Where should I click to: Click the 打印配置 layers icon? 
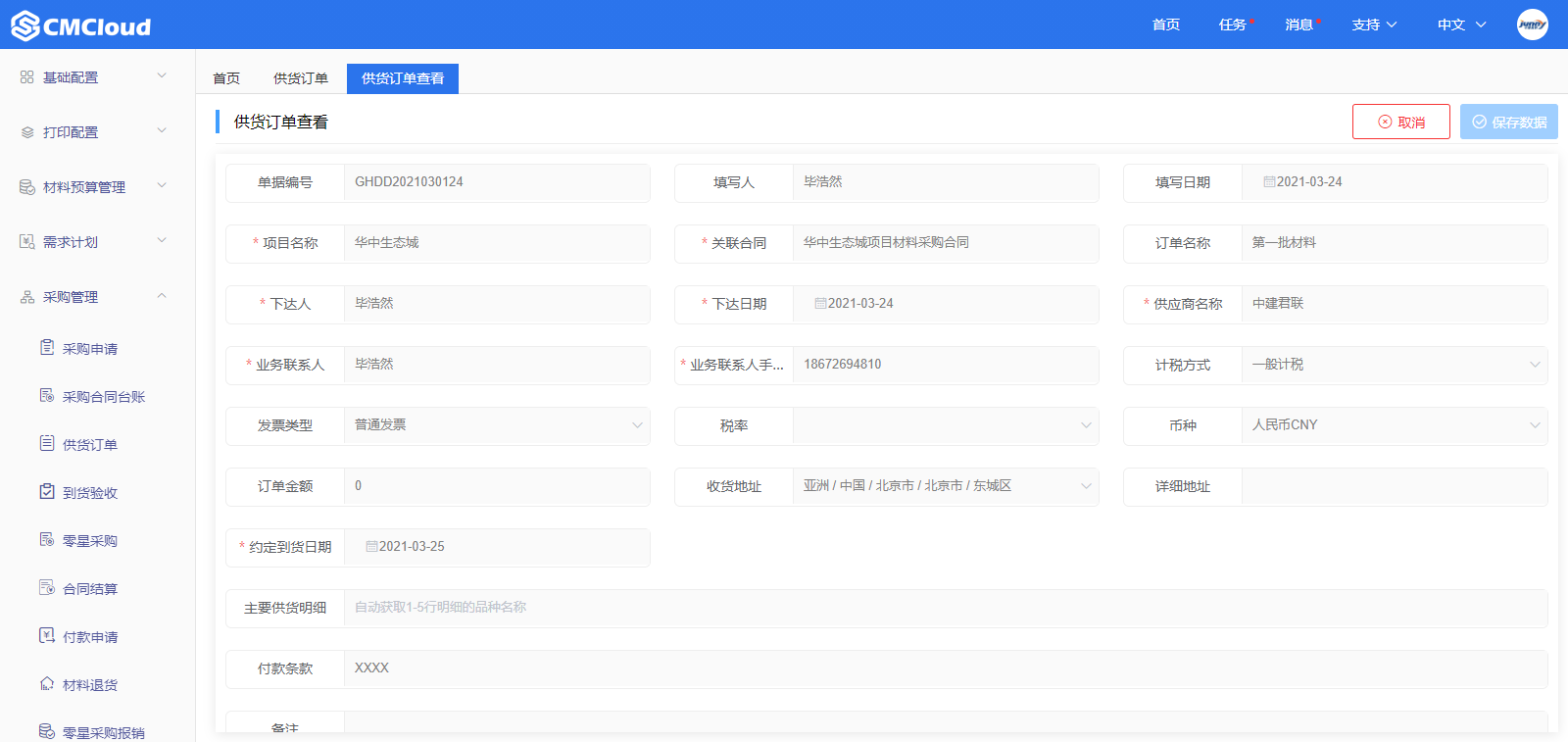(x=27, y=132)
